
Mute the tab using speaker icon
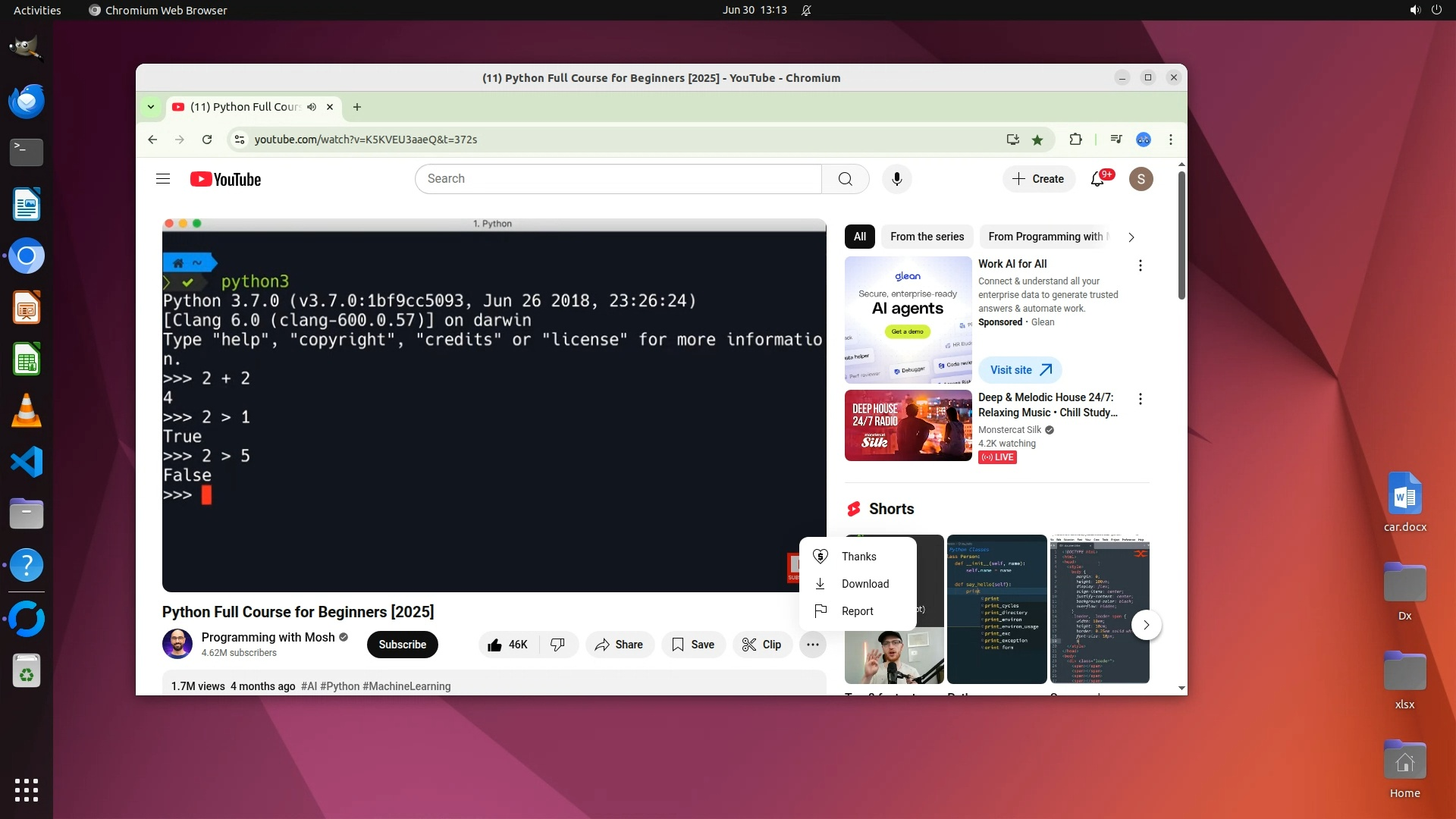pyautogui.click(x=312, y=107)
